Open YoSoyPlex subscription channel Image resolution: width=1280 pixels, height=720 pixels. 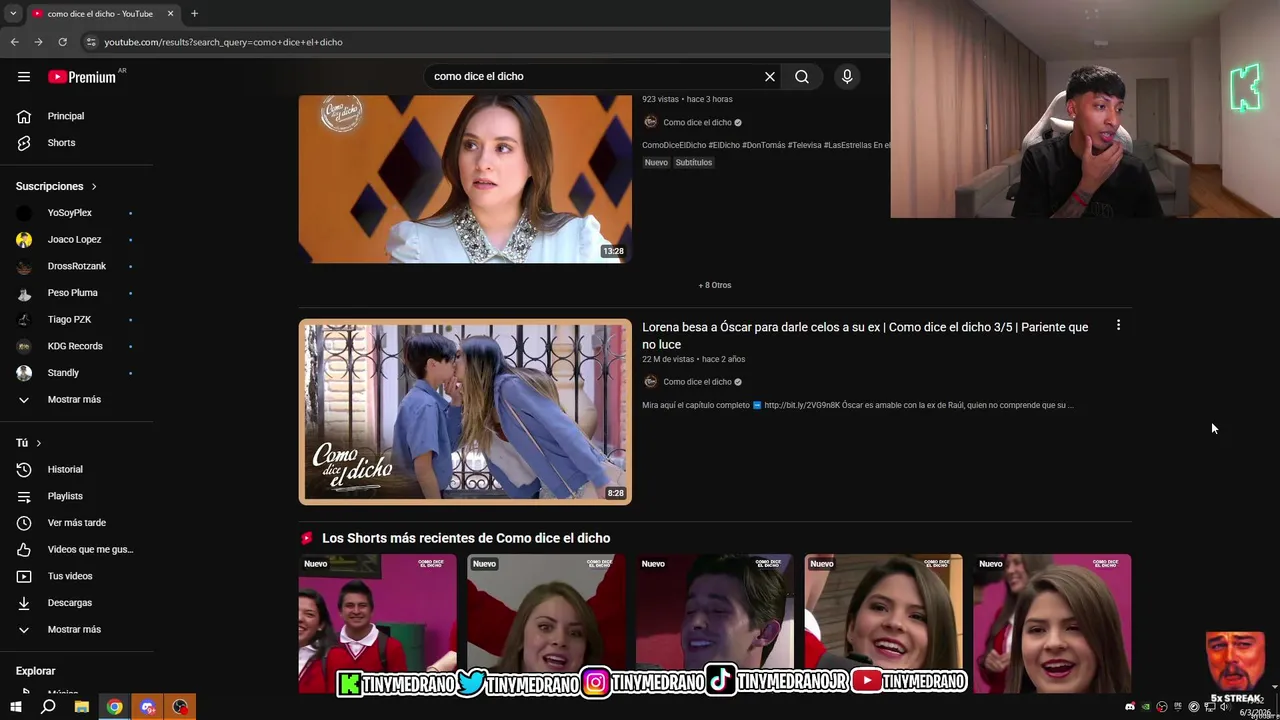tap(69, 213)
